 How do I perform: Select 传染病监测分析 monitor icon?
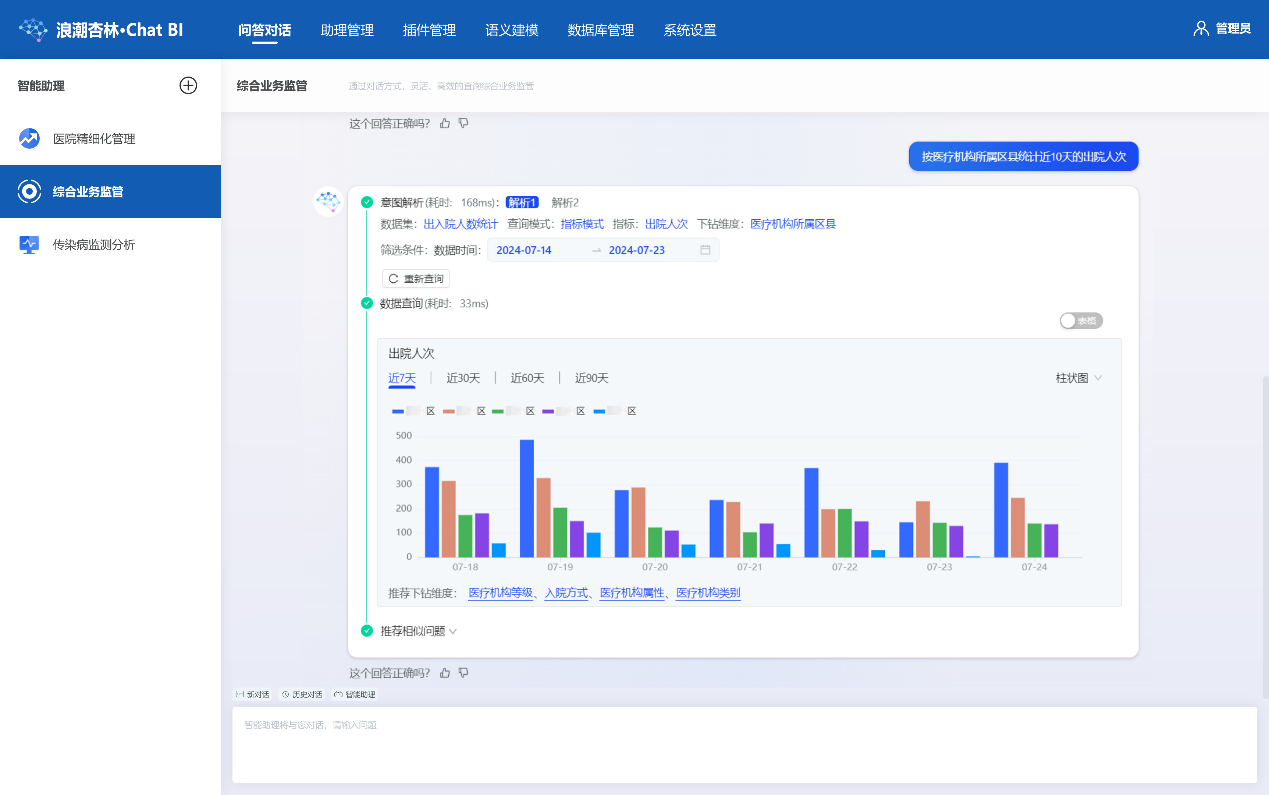29,244
